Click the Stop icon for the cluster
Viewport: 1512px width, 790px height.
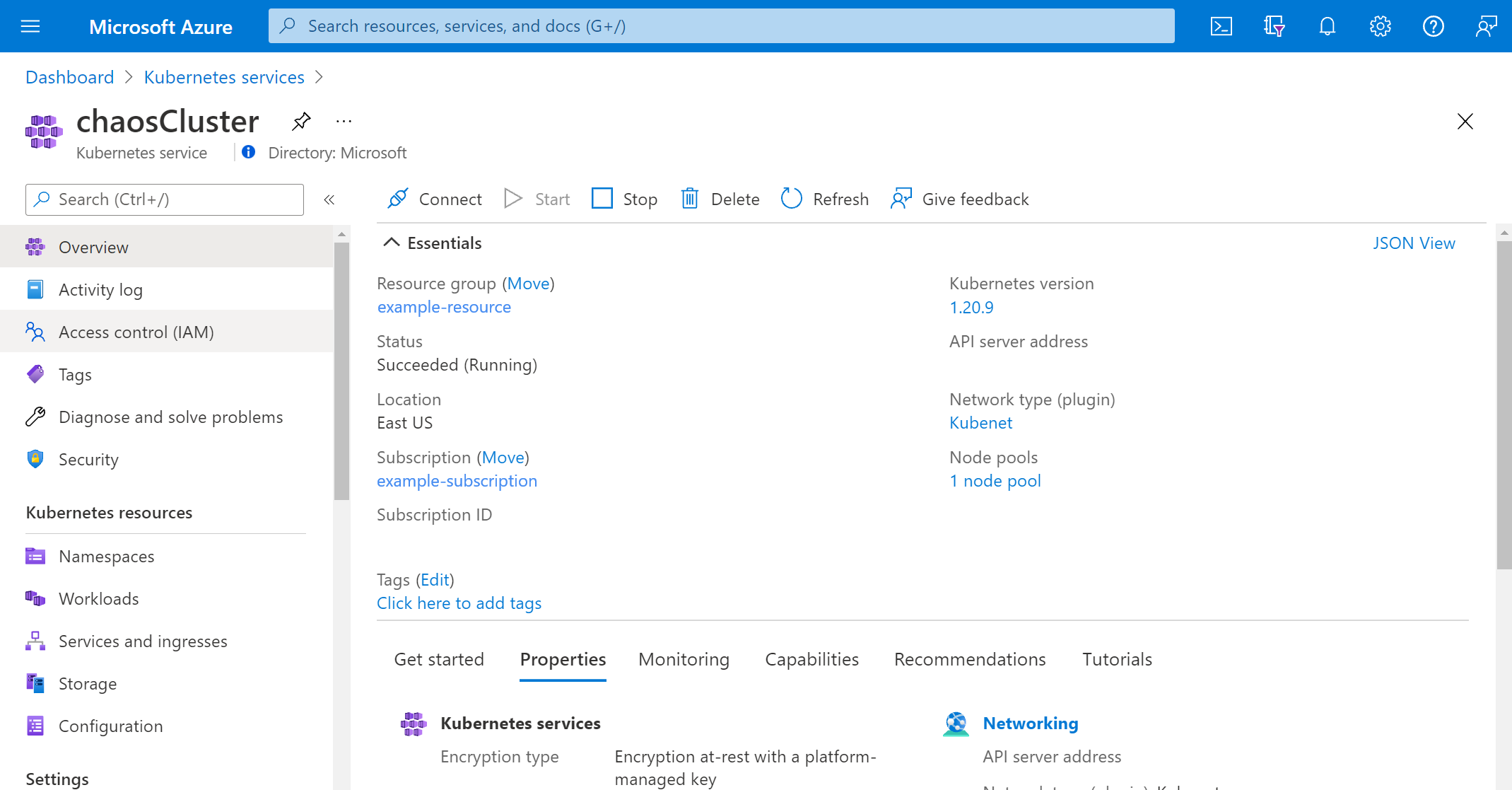(600, 198)
